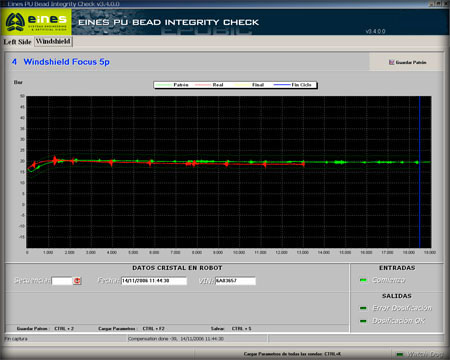Click the SALIDAS heading

pos(397,296)
